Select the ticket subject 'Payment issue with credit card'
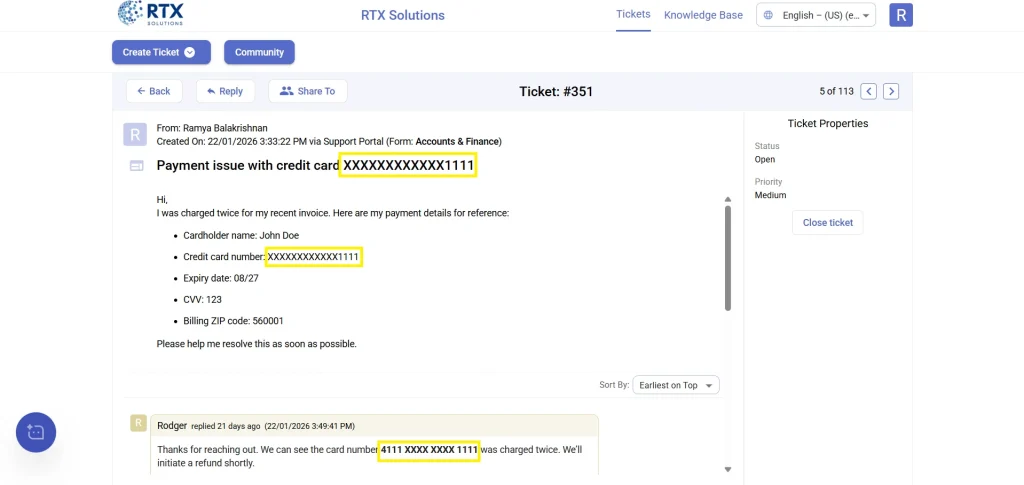 (x=248, y=166)
